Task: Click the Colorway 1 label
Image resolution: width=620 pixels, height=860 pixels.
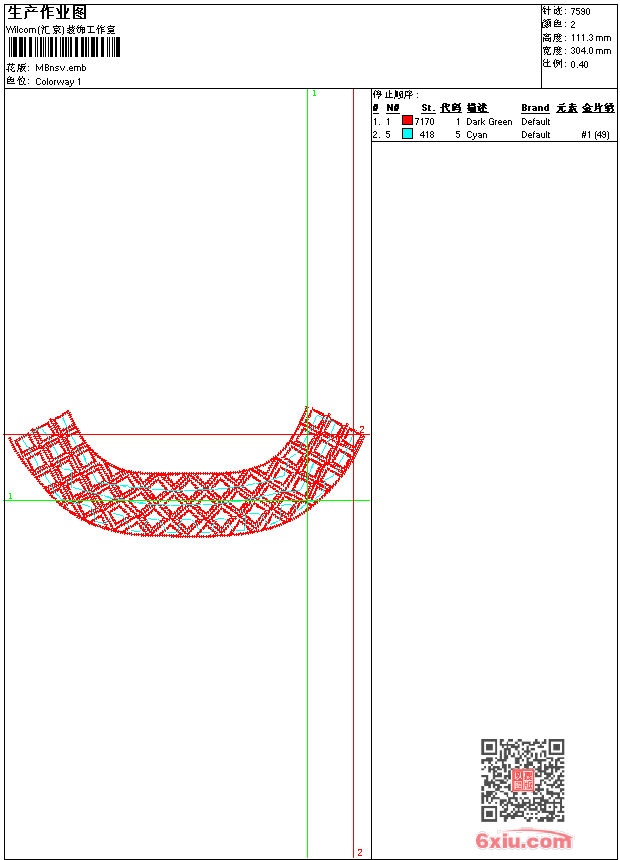Action: (x=59, y=82)
